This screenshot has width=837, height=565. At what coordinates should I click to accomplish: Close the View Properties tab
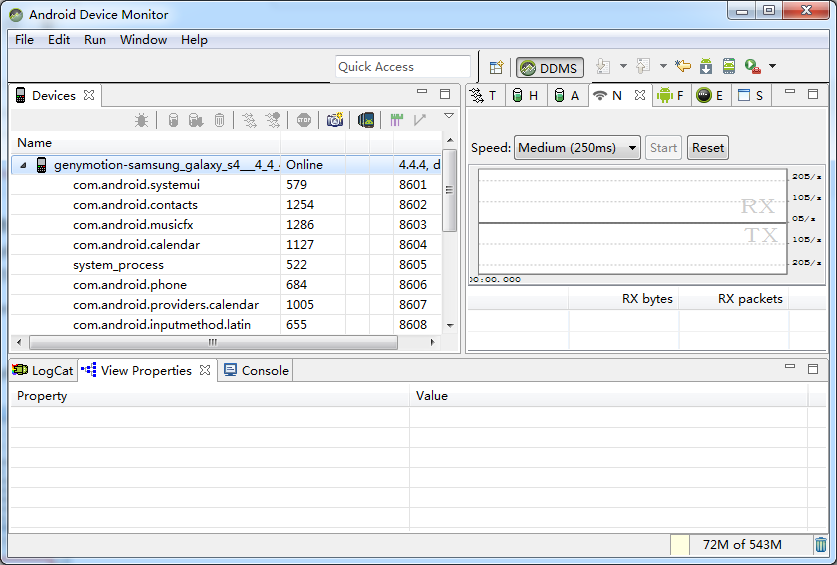[205, 370]
